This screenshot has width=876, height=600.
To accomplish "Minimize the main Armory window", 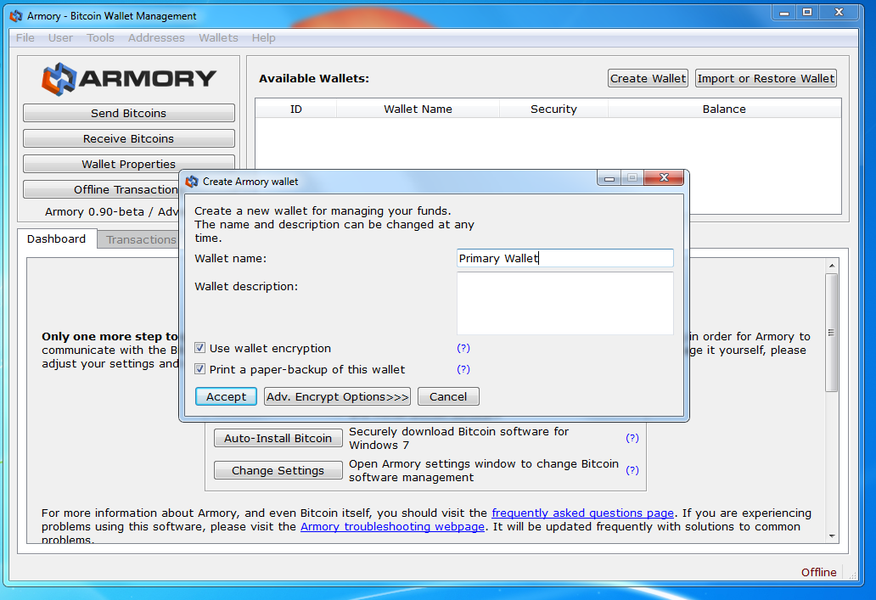I will click(784, 12).
